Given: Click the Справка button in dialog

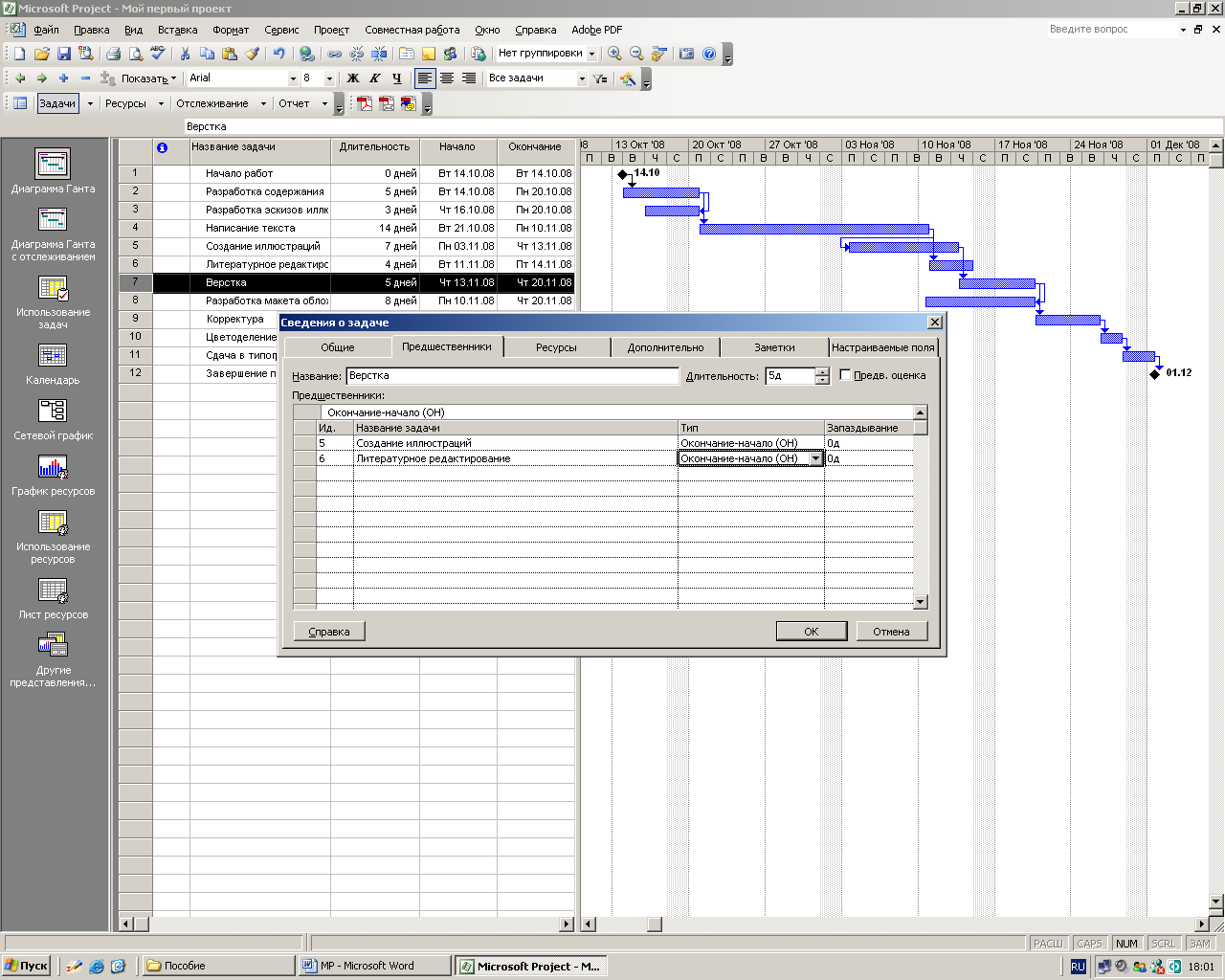Looking at the screenshot, I should coord(329,631).
